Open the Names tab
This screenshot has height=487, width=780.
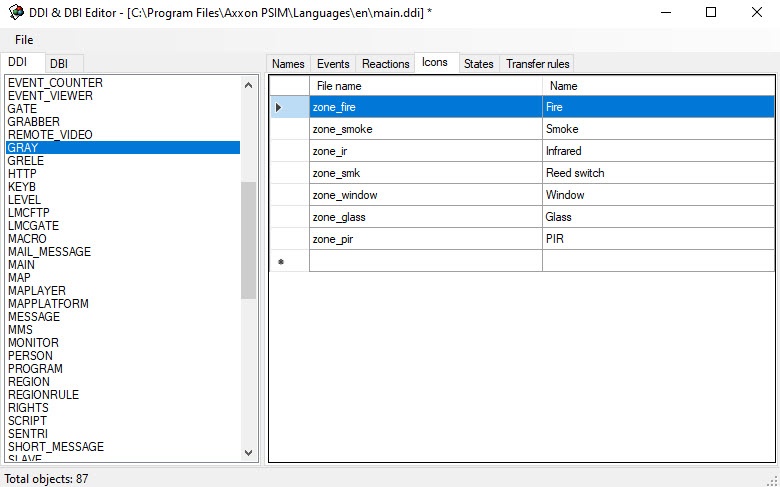(x=288, y=64)
